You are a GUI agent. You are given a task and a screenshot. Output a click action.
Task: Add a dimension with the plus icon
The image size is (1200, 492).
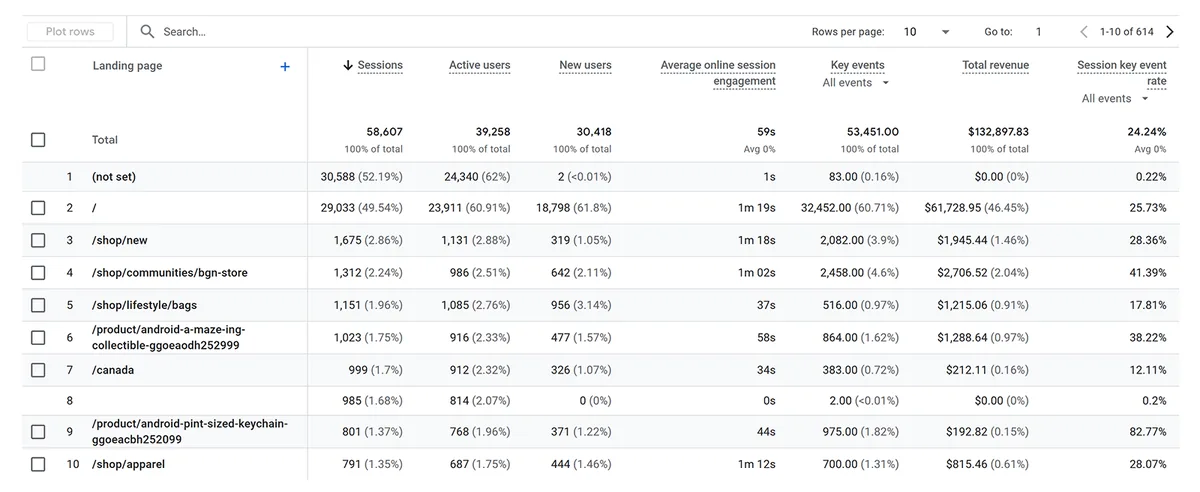pos(285,66)
